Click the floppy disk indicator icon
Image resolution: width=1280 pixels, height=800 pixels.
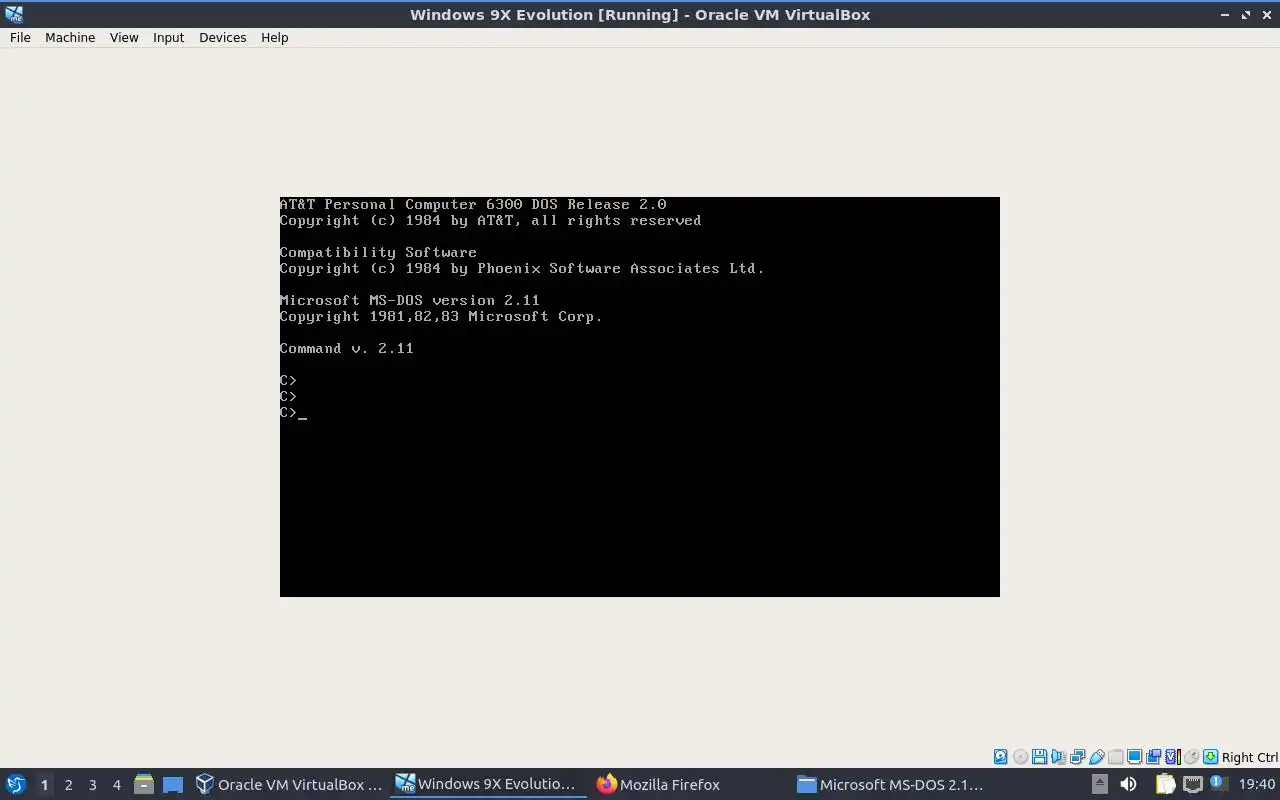(x=1039, y=757)
